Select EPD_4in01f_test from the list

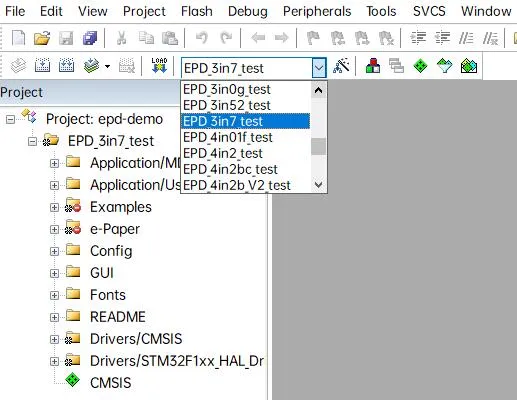(246, 137)
